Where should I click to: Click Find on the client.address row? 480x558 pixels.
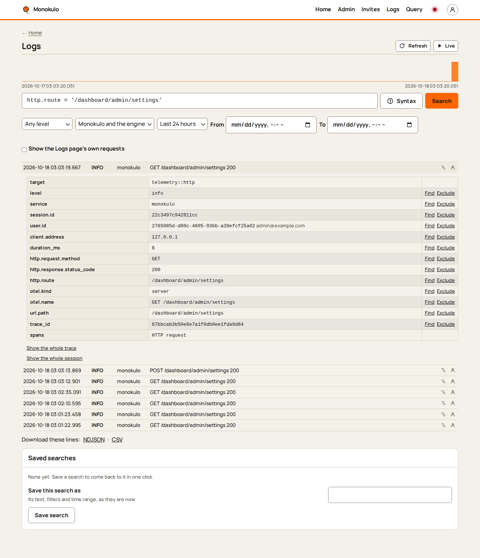click(x=429, y=237)
